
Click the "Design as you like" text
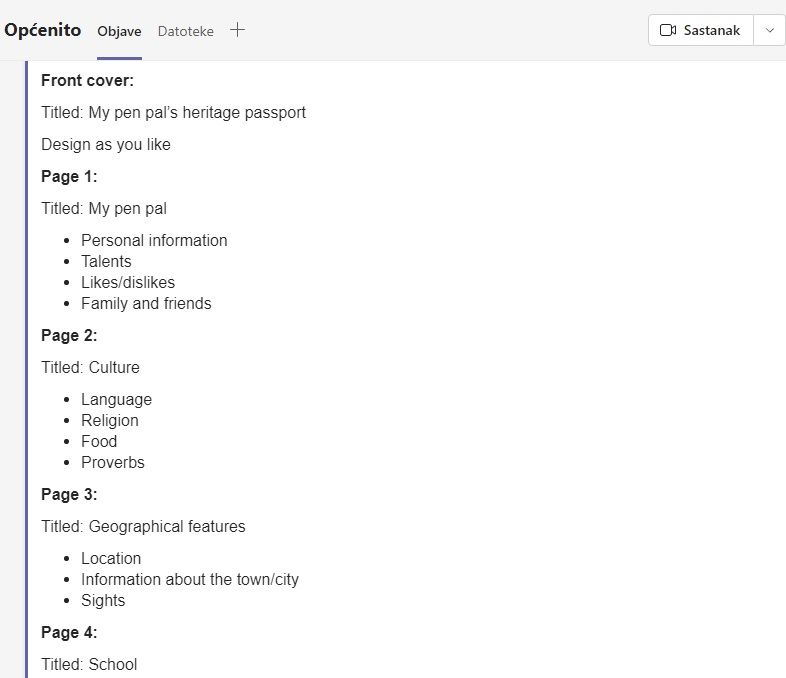point(106,145)
